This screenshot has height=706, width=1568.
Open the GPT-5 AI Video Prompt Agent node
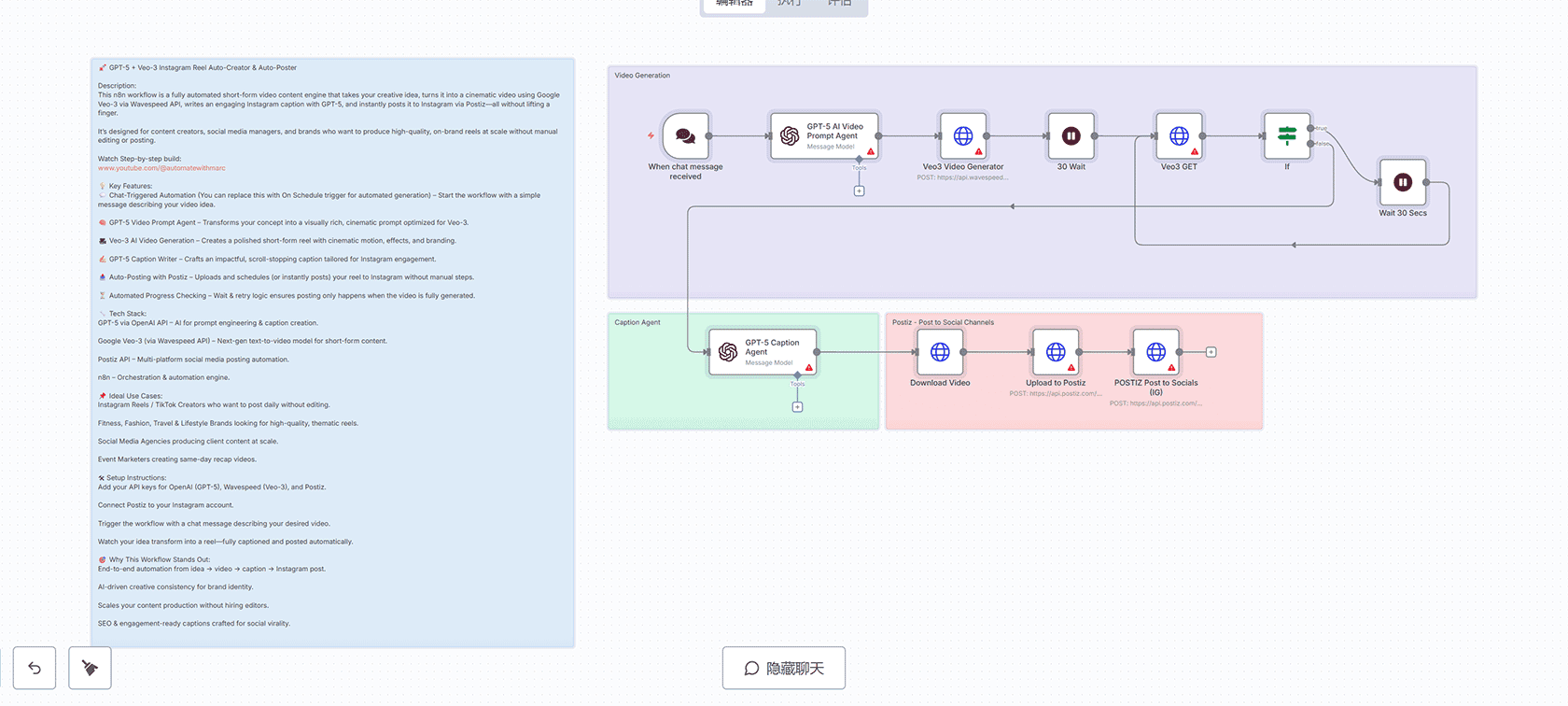(825, 136)
